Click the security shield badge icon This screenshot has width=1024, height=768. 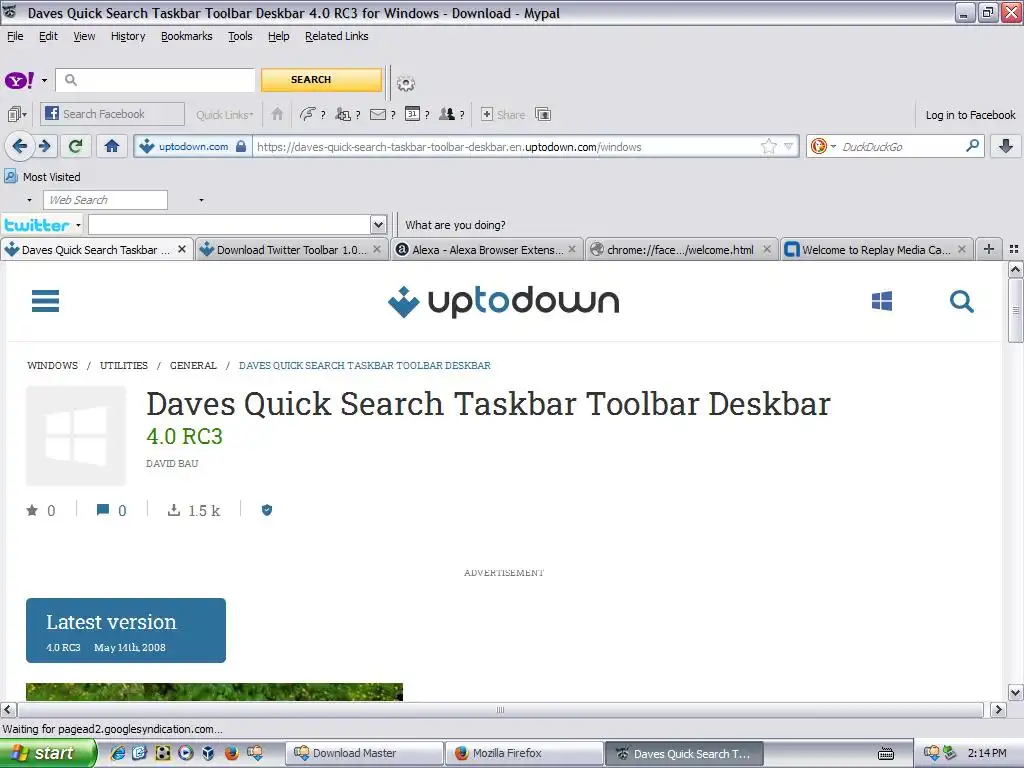(x=266, y=510)
